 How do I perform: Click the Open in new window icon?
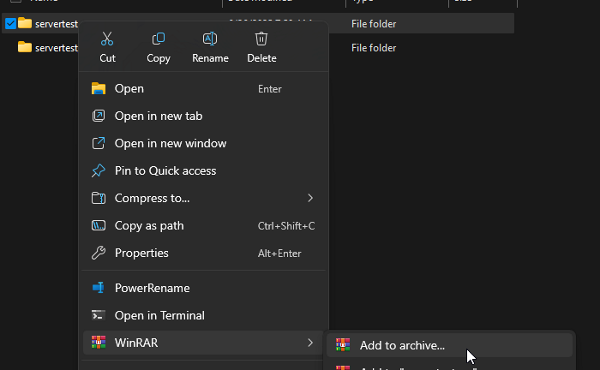(98, 143)
